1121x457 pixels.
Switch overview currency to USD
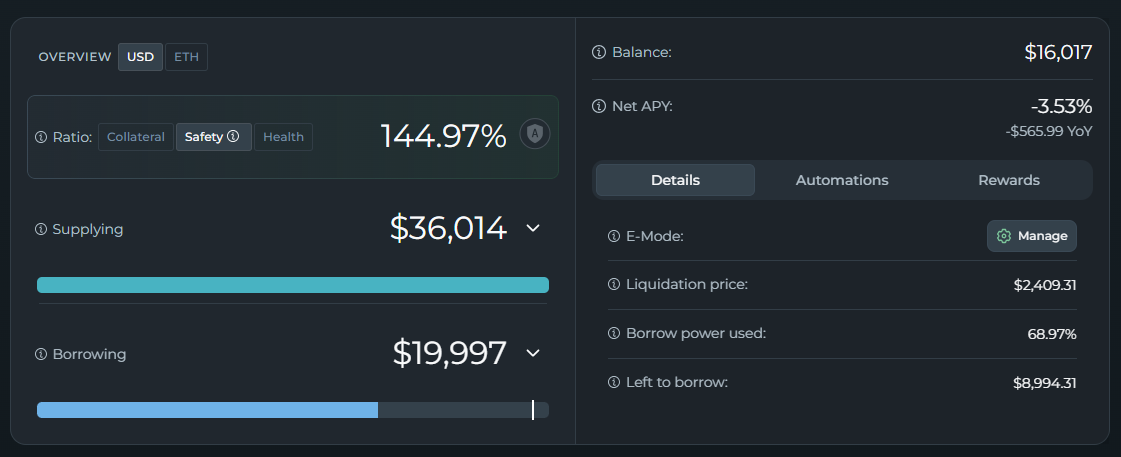click(x=140, y=57)
